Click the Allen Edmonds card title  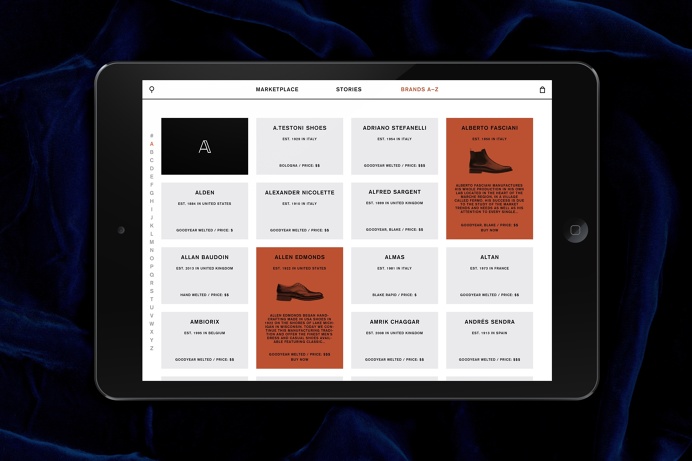(x=300, y=257)
